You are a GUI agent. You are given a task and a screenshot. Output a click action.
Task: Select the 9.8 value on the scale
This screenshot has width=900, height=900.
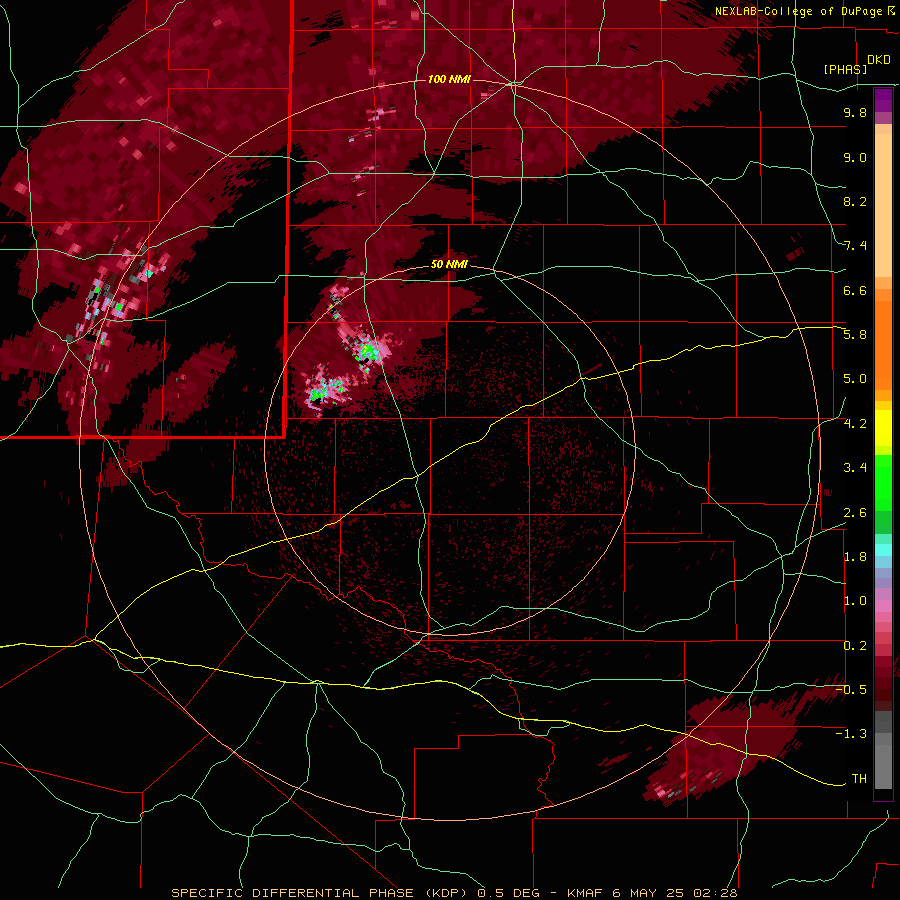(855, 112)
